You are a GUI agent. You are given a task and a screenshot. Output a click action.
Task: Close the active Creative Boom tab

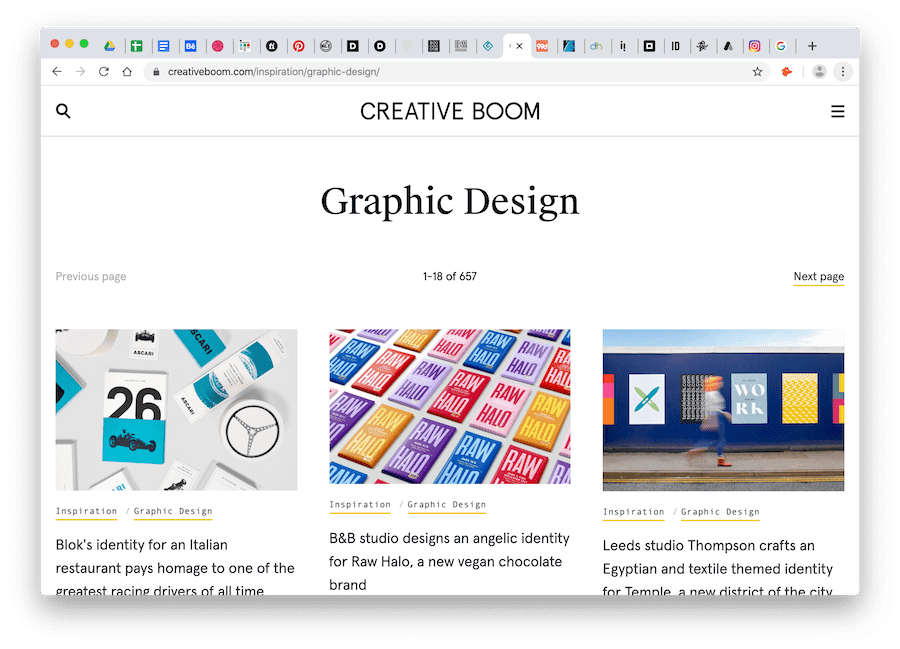(519, 46)
